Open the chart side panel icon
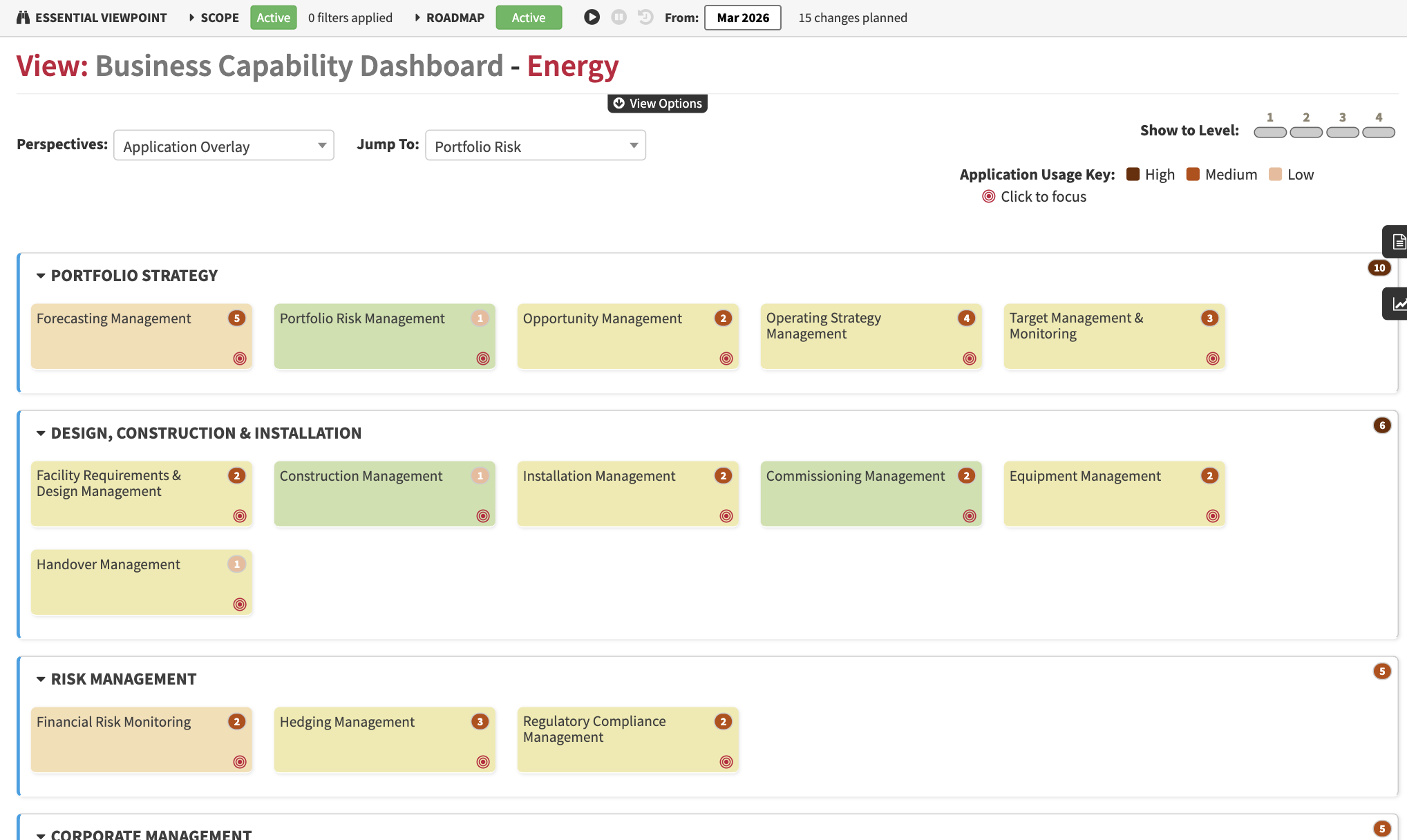Viewport: 1407px width, 840px height. [x=1397, y=304]
